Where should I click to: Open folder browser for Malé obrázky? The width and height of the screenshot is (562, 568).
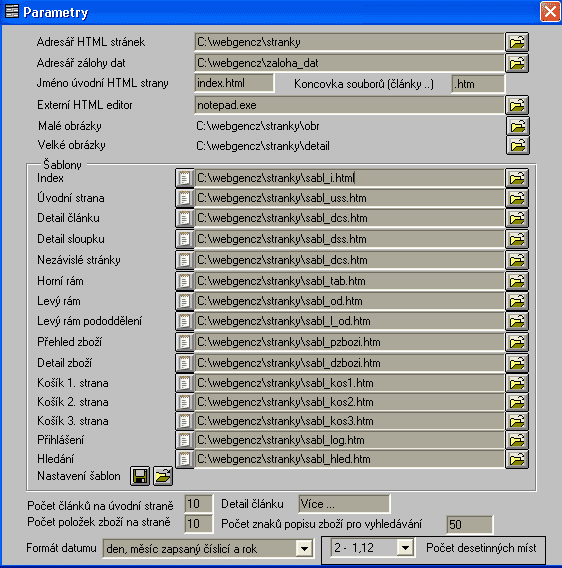(518, 126)
